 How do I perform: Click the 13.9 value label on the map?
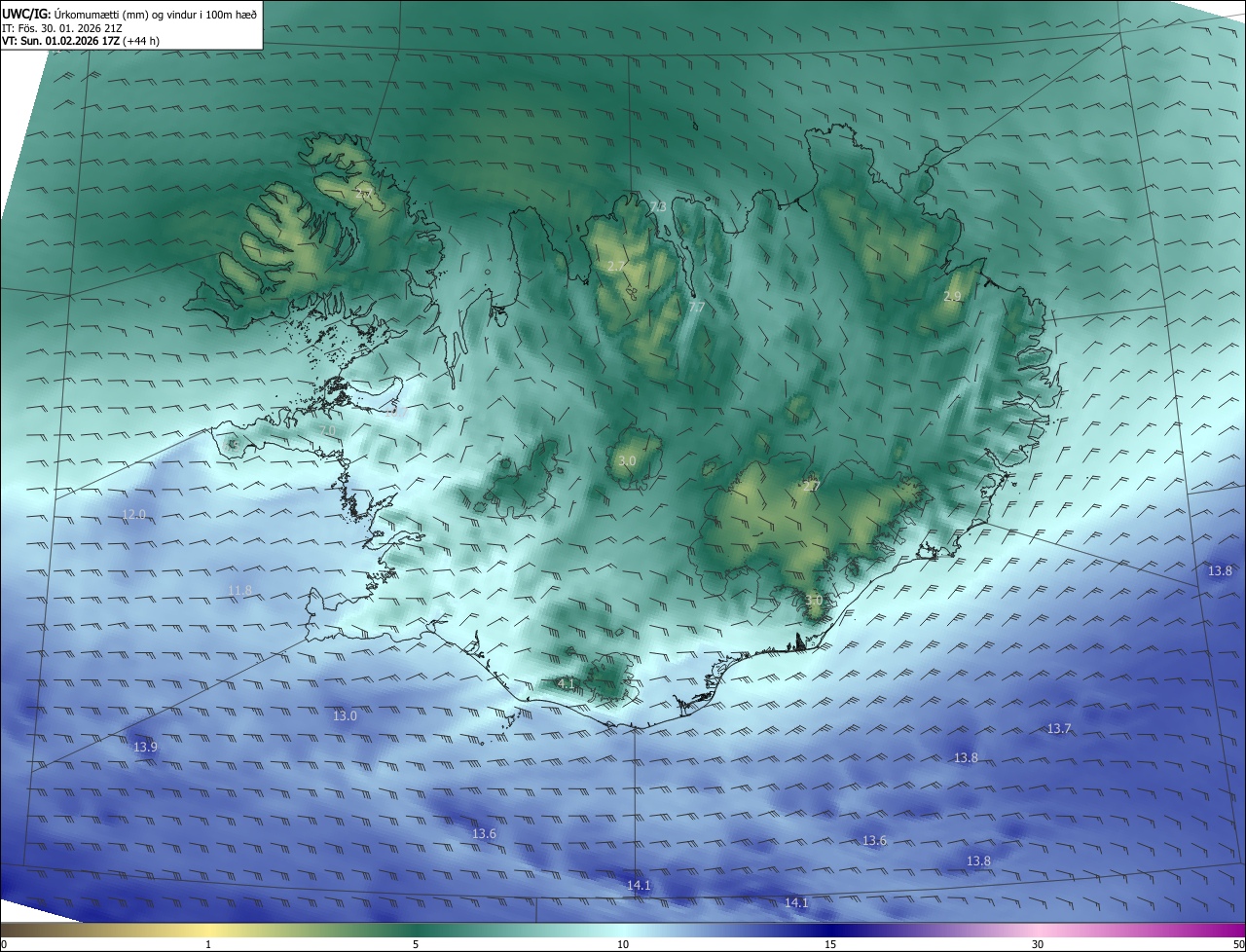(x=145, y=747)
